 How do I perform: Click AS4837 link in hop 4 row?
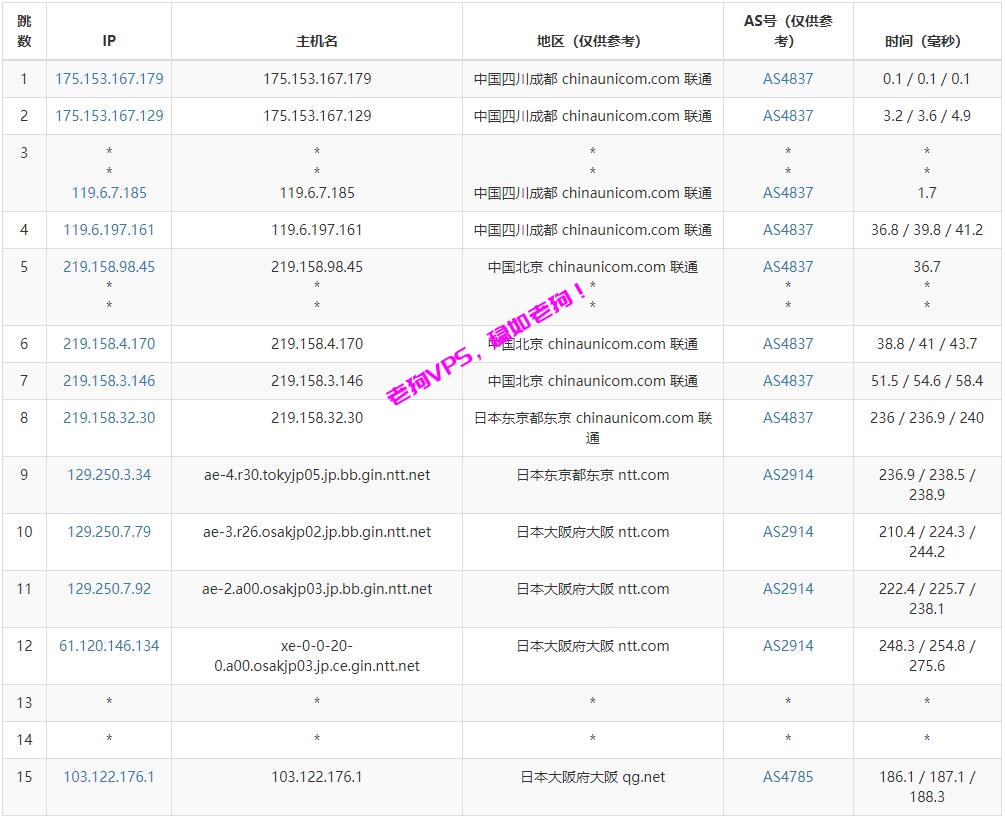pos(788,230)
